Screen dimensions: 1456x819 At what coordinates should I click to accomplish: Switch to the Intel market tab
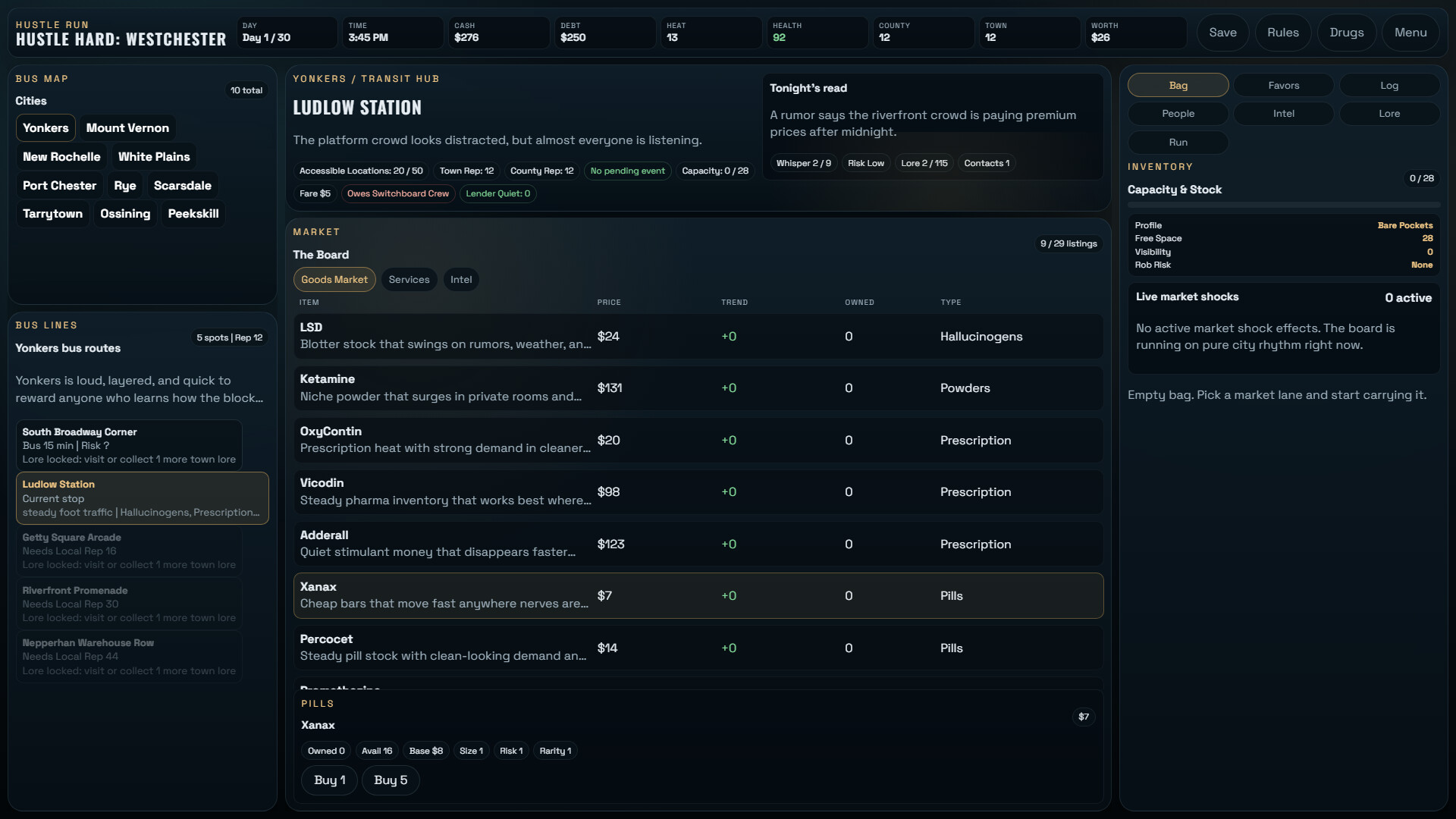click(461, 280)
